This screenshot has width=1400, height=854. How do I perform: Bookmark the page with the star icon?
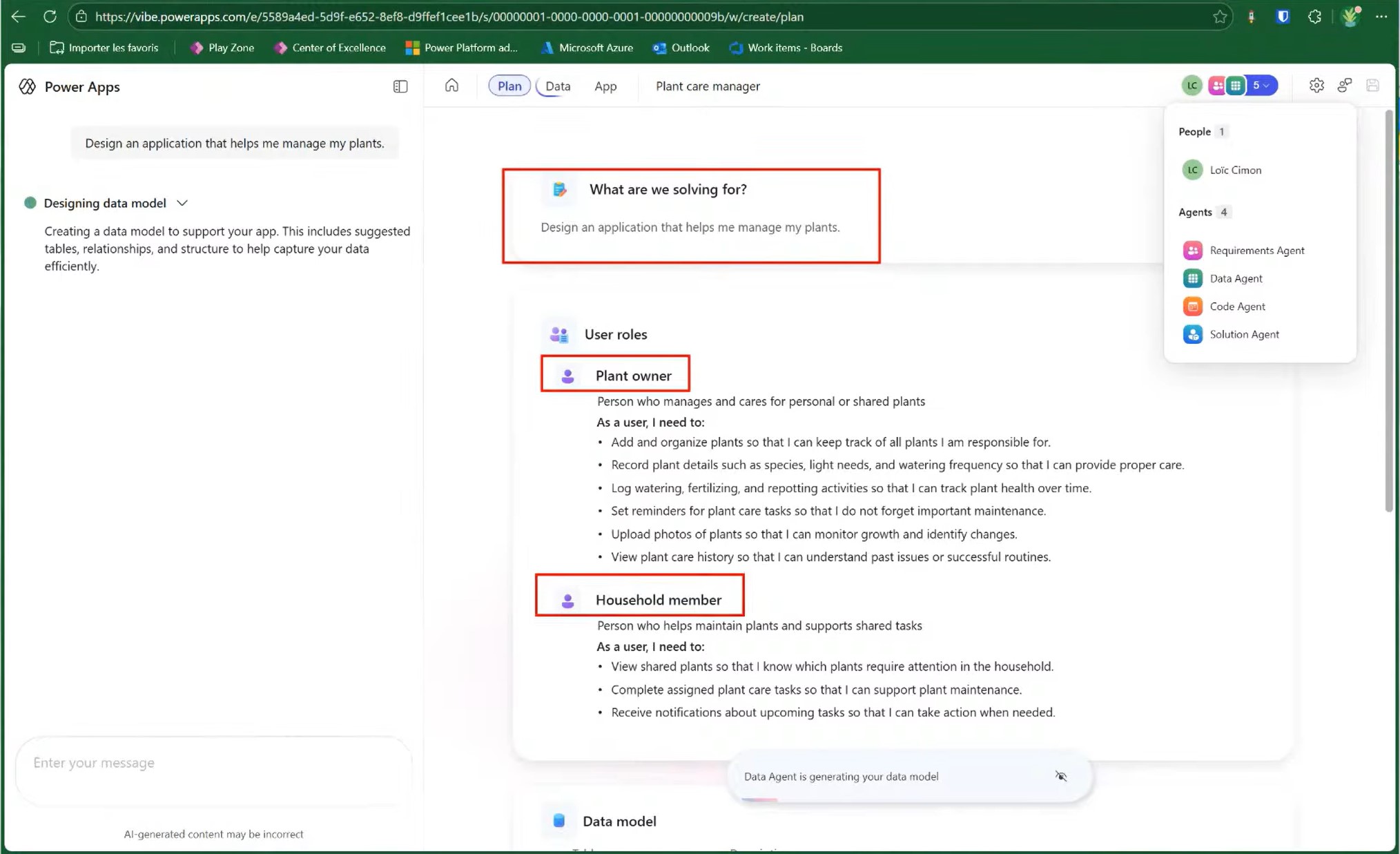click(1220, 17)
